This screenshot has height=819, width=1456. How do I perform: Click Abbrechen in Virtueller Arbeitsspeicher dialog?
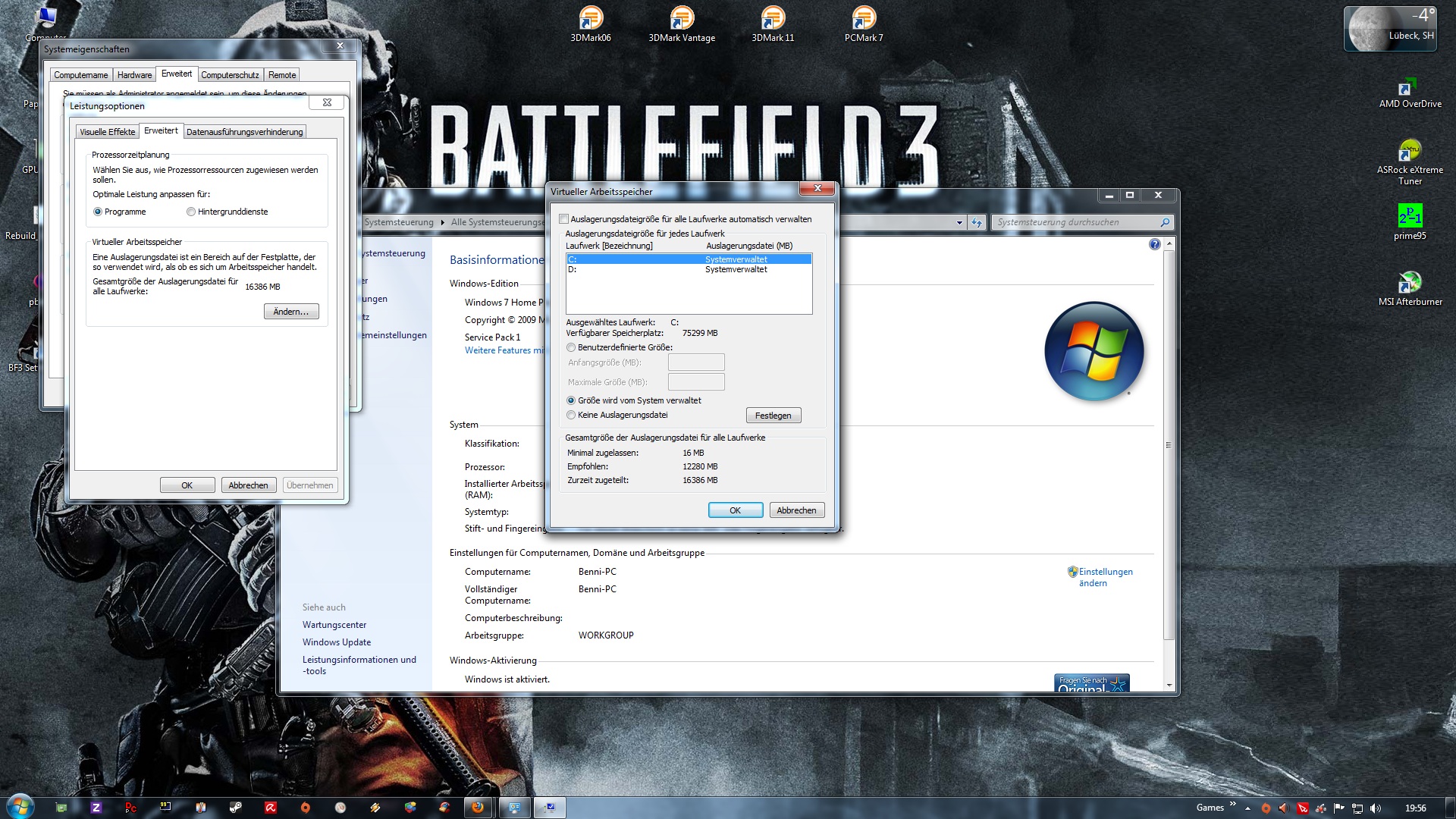796,510
